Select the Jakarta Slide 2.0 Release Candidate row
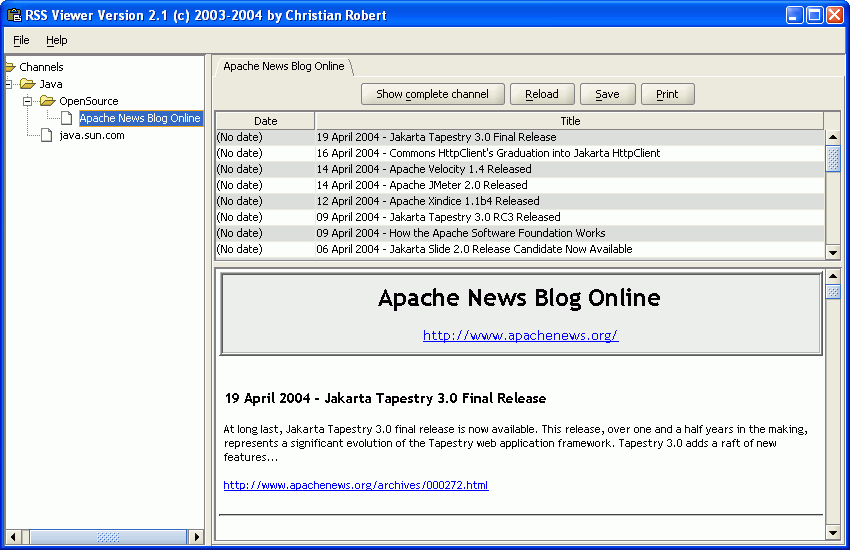850x550 pixels. click(x=520, y=249)
